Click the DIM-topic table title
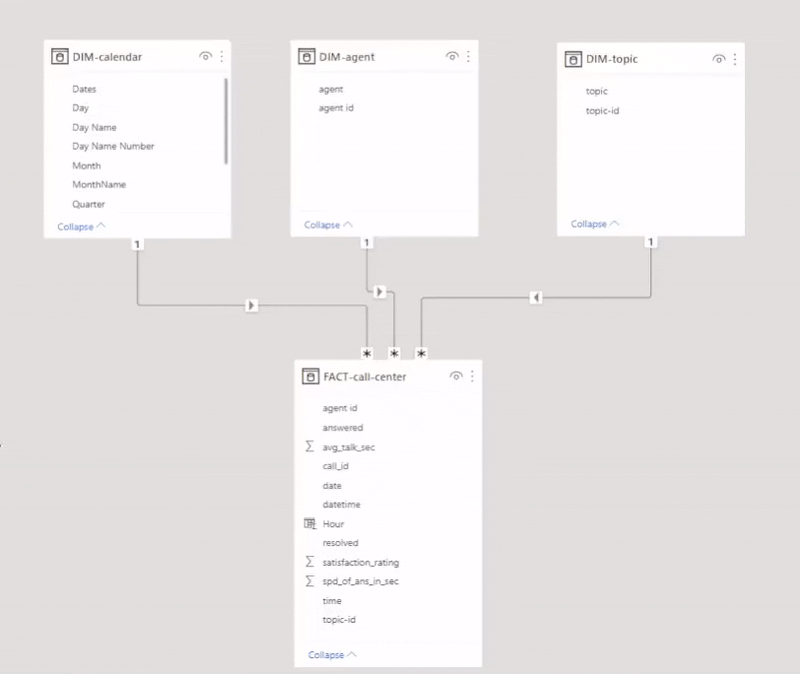Screen dimensions: 800x674 click(612, 59)
